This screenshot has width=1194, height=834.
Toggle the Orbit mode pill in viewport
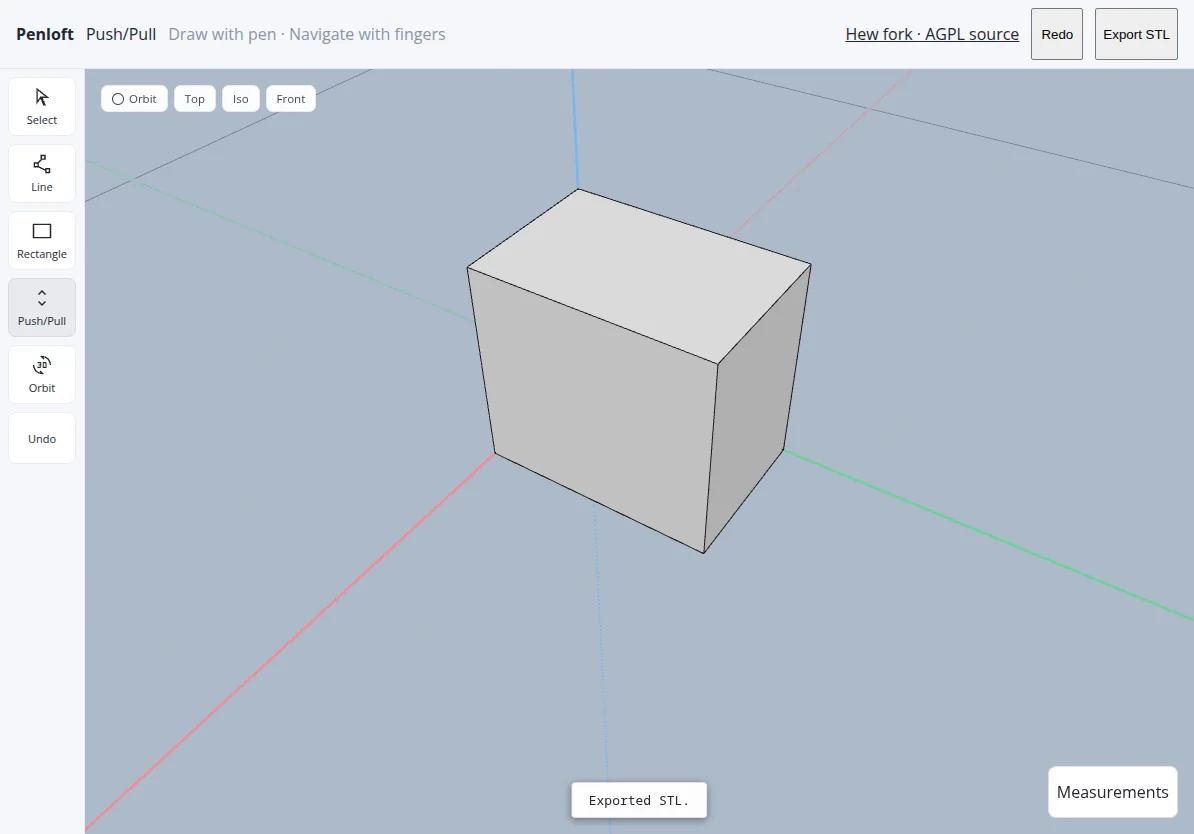(134, 99)
